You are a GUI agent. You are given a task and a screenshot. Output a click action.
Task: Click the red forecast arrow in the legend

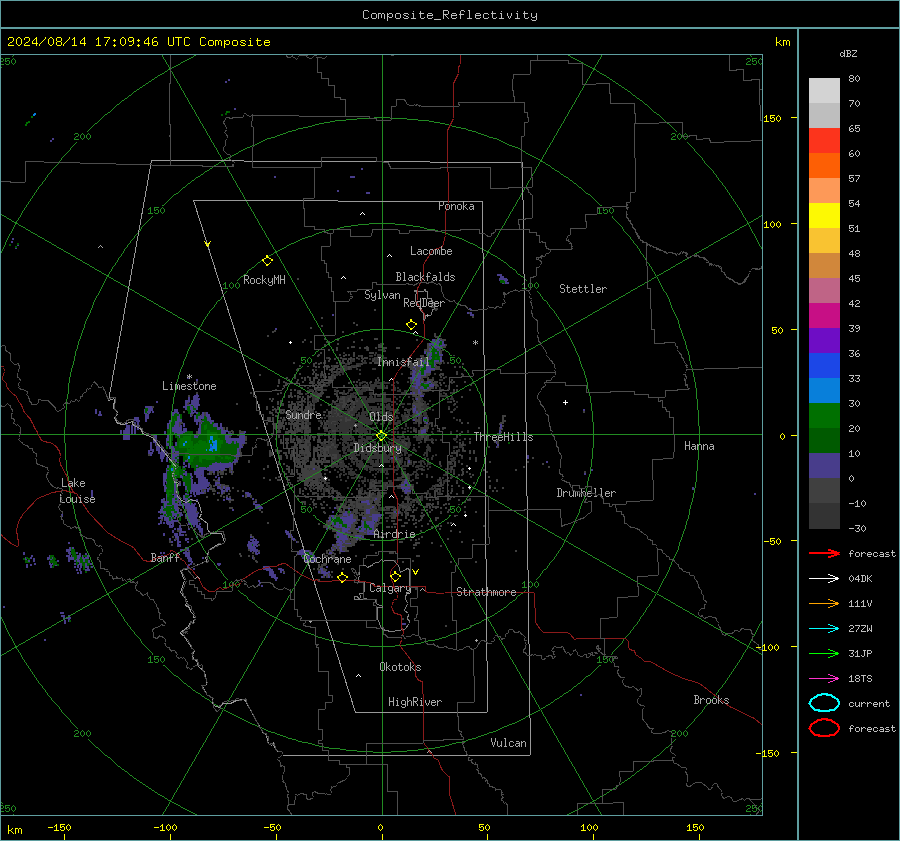(824, 553)
